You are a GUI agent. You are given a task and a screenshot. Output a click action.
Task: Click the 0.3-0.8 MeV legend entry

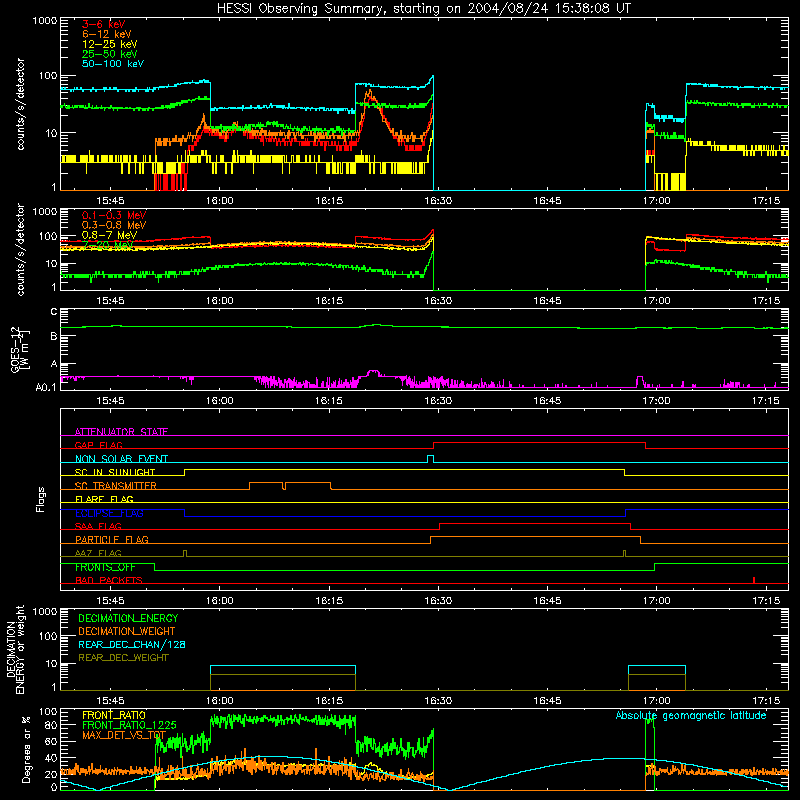[114, 225]
